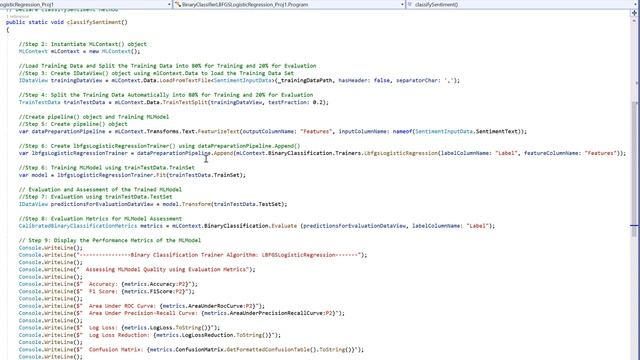The image size is (640, 360).
Task: Click the outputColumnName parameter
Action: coord(268,131)
